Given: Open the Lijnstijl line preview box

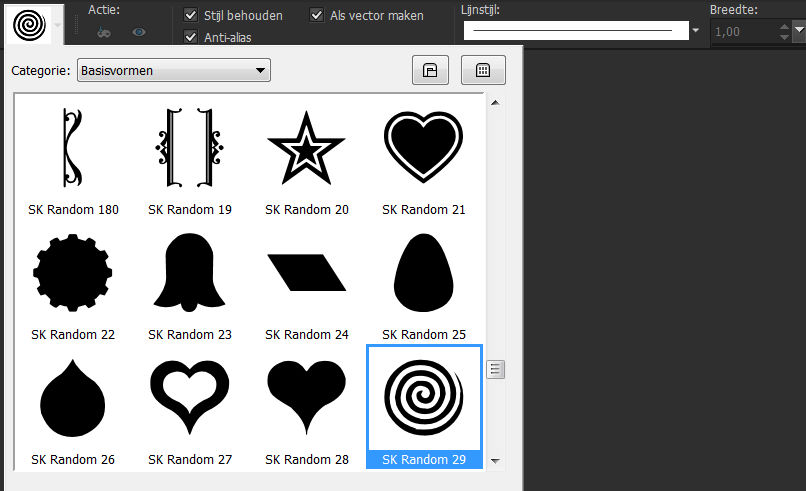Looking at the screenshot, I should 576,30.
